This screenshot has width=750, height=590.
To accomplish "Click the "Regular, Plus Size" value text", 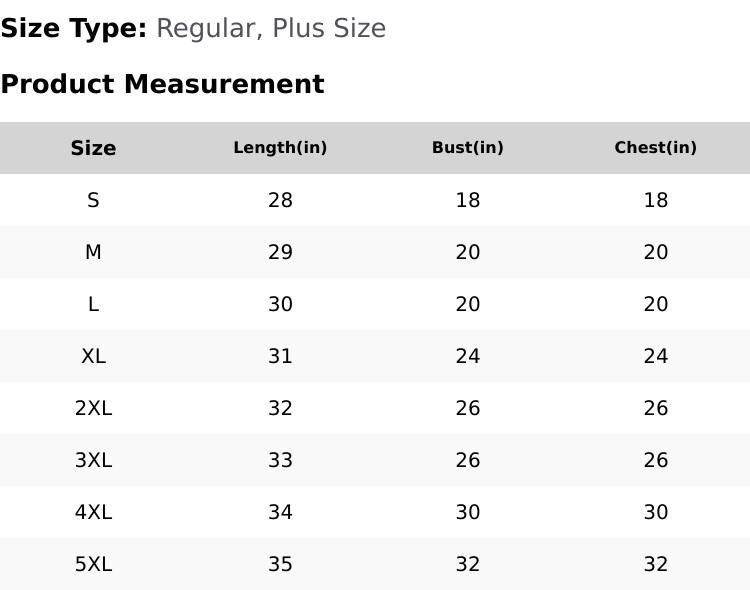I will [x=271, y=28].
